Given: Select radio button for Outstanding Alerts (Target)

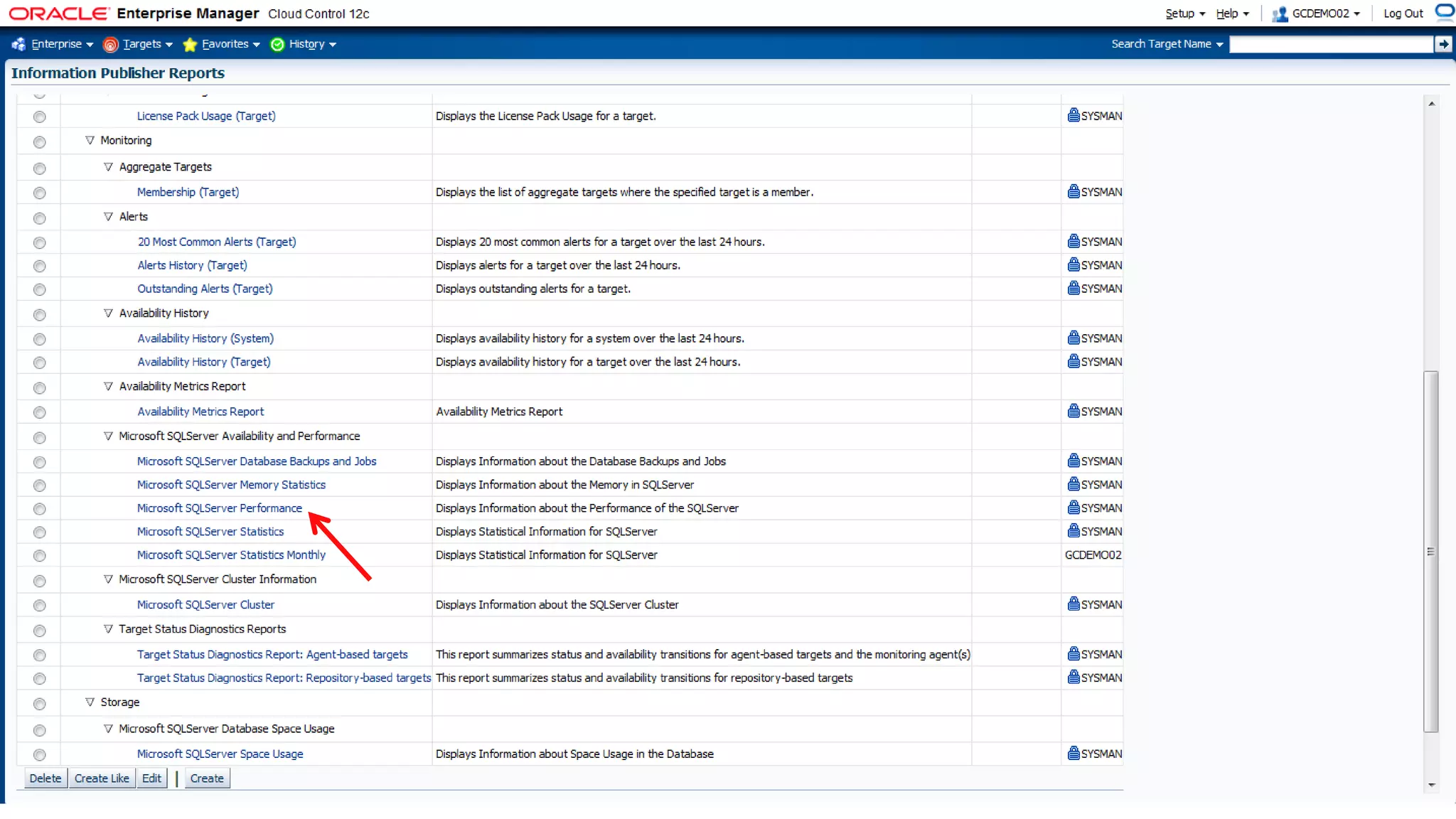Looking at the screenshot, I should 40,289.
